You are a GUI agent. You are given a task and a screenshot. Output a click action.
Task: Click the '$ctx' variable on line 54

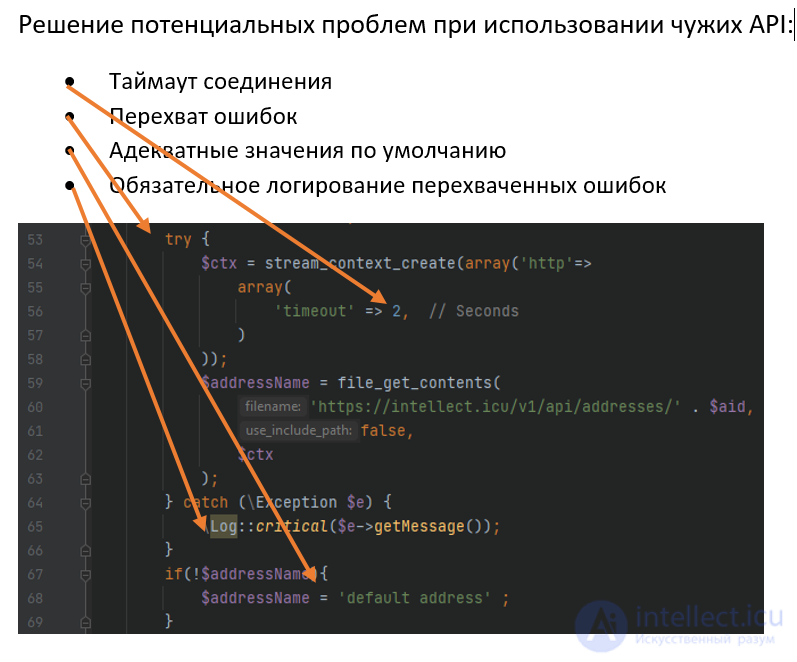coord(219,263)
